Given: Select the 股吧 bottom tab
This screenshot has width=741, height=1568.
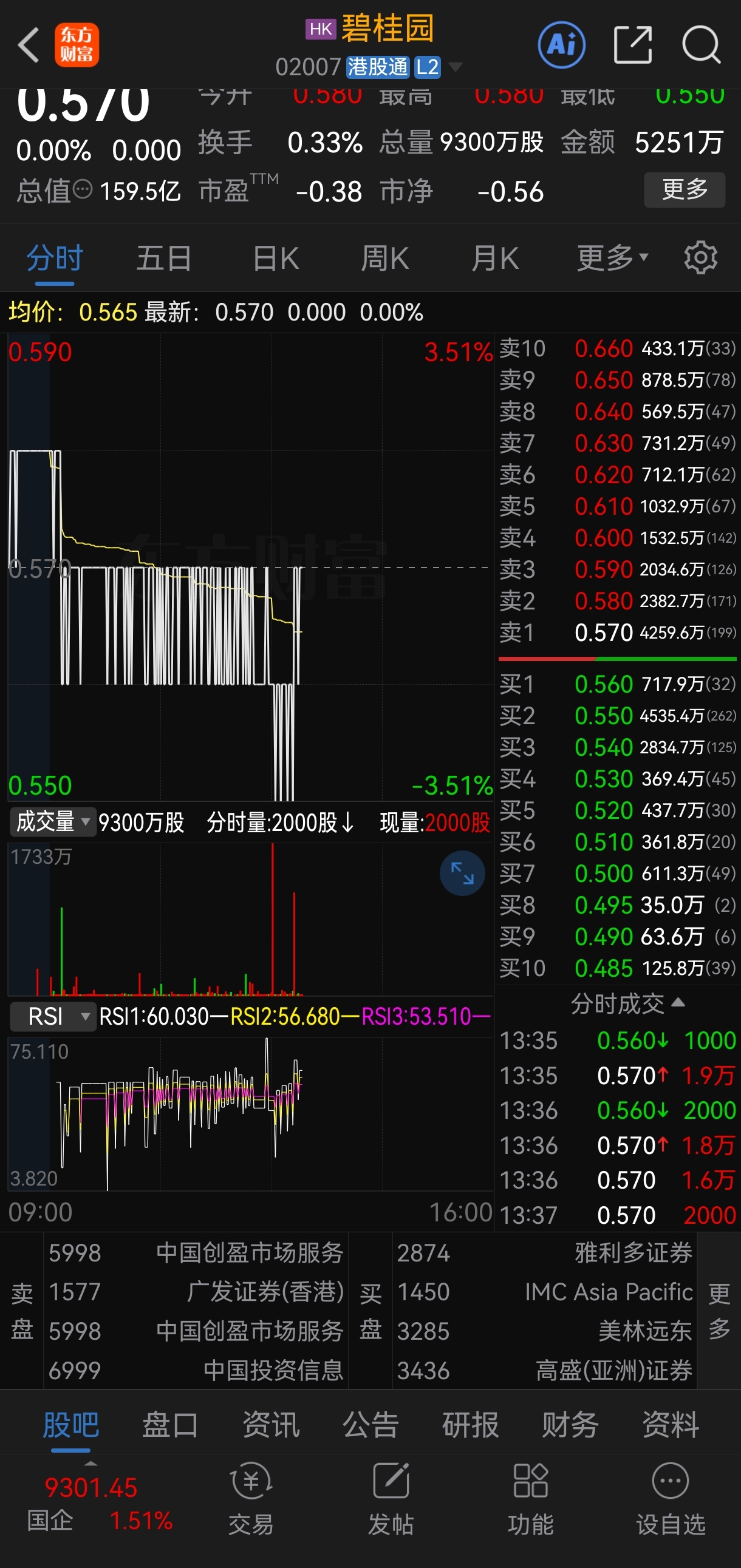Looking at the screenshot, I should point(70,1425).
